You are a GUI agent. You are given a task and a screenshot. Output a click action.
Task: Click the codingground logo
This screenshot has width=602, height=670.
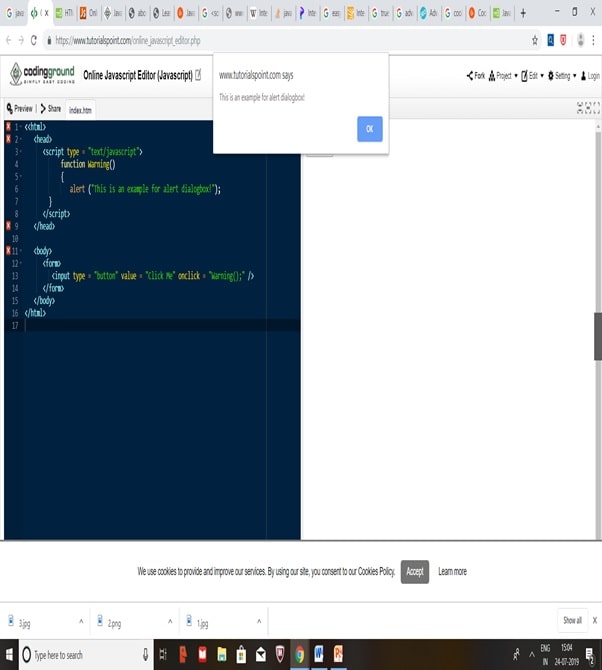[42, 74]
